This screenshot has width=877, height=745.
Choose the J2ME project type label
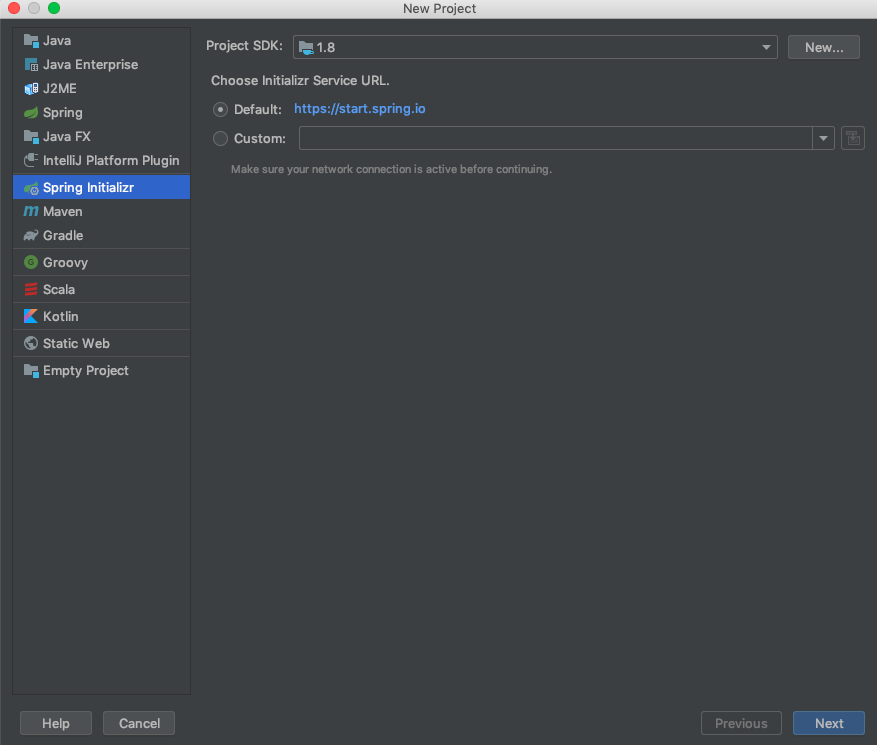pos(60,89)
